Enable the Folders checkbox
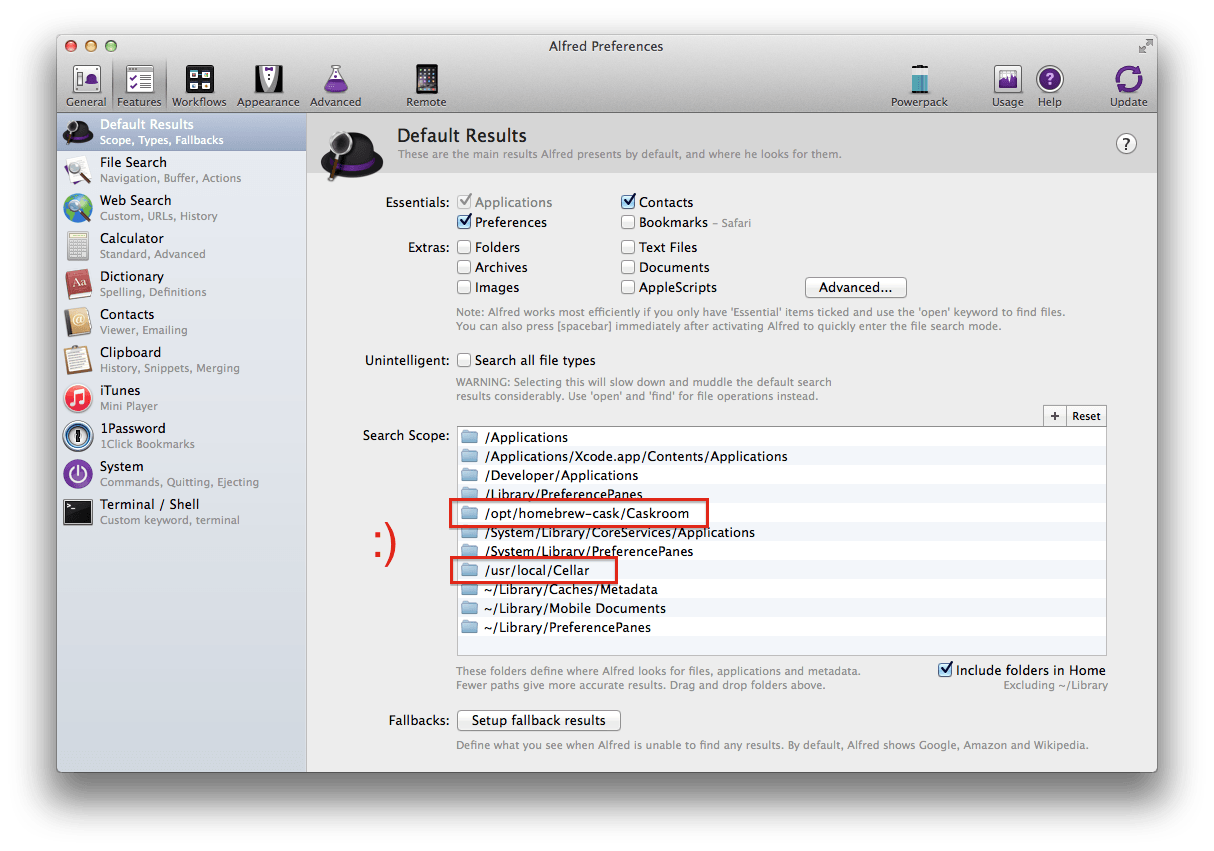 464,247
